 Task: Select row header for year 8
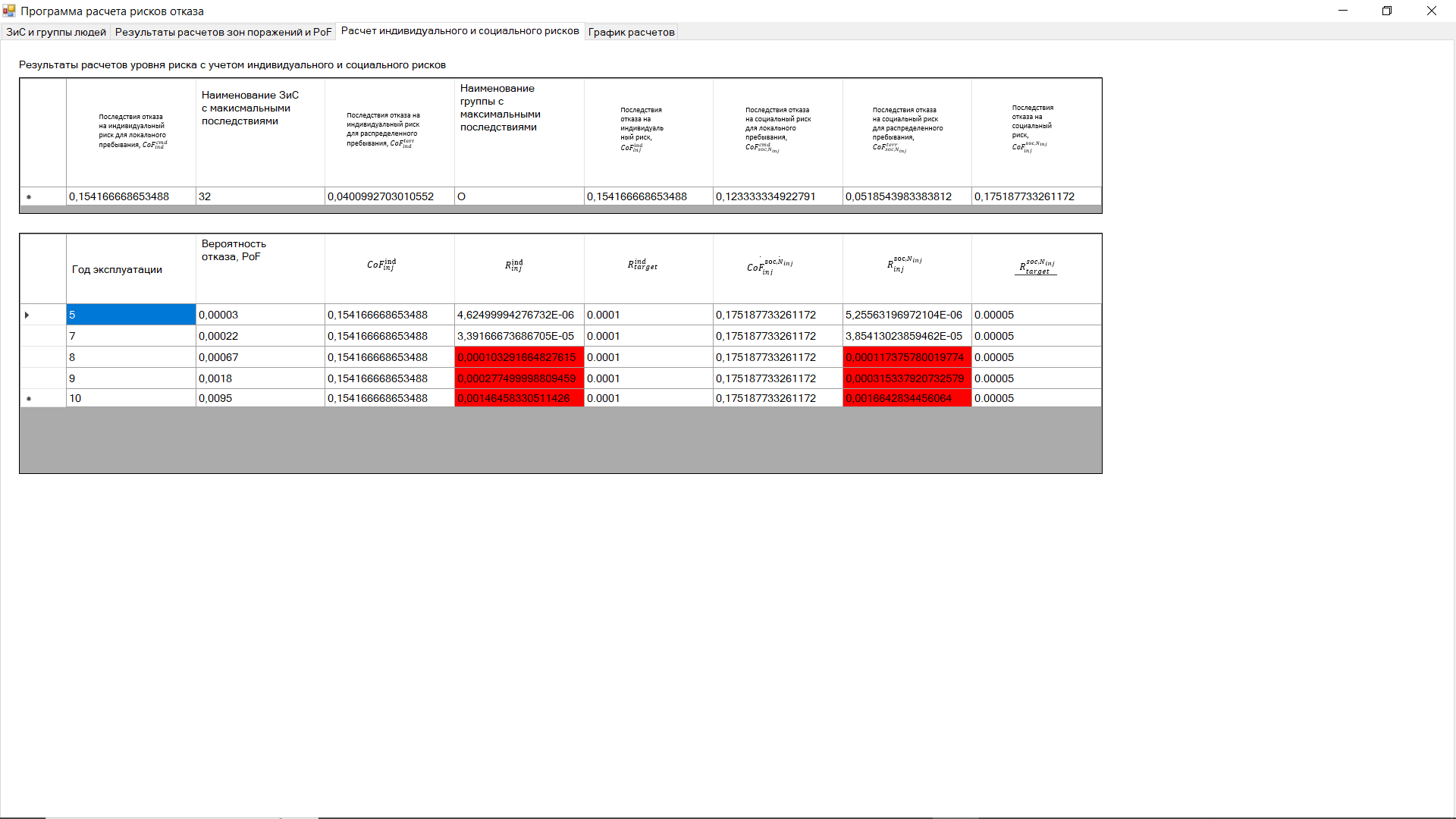(42, 357)
